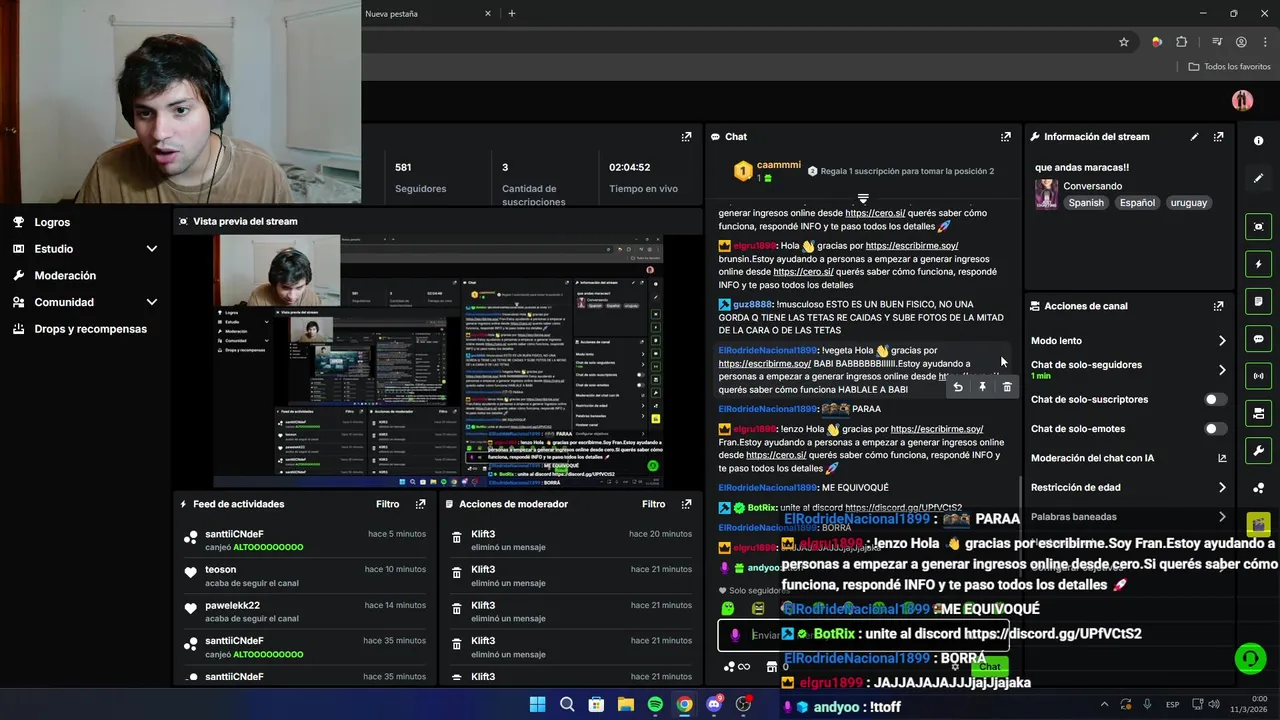
Task: Open Moderación in the sidebar
Action: click(x=65, y=275)
